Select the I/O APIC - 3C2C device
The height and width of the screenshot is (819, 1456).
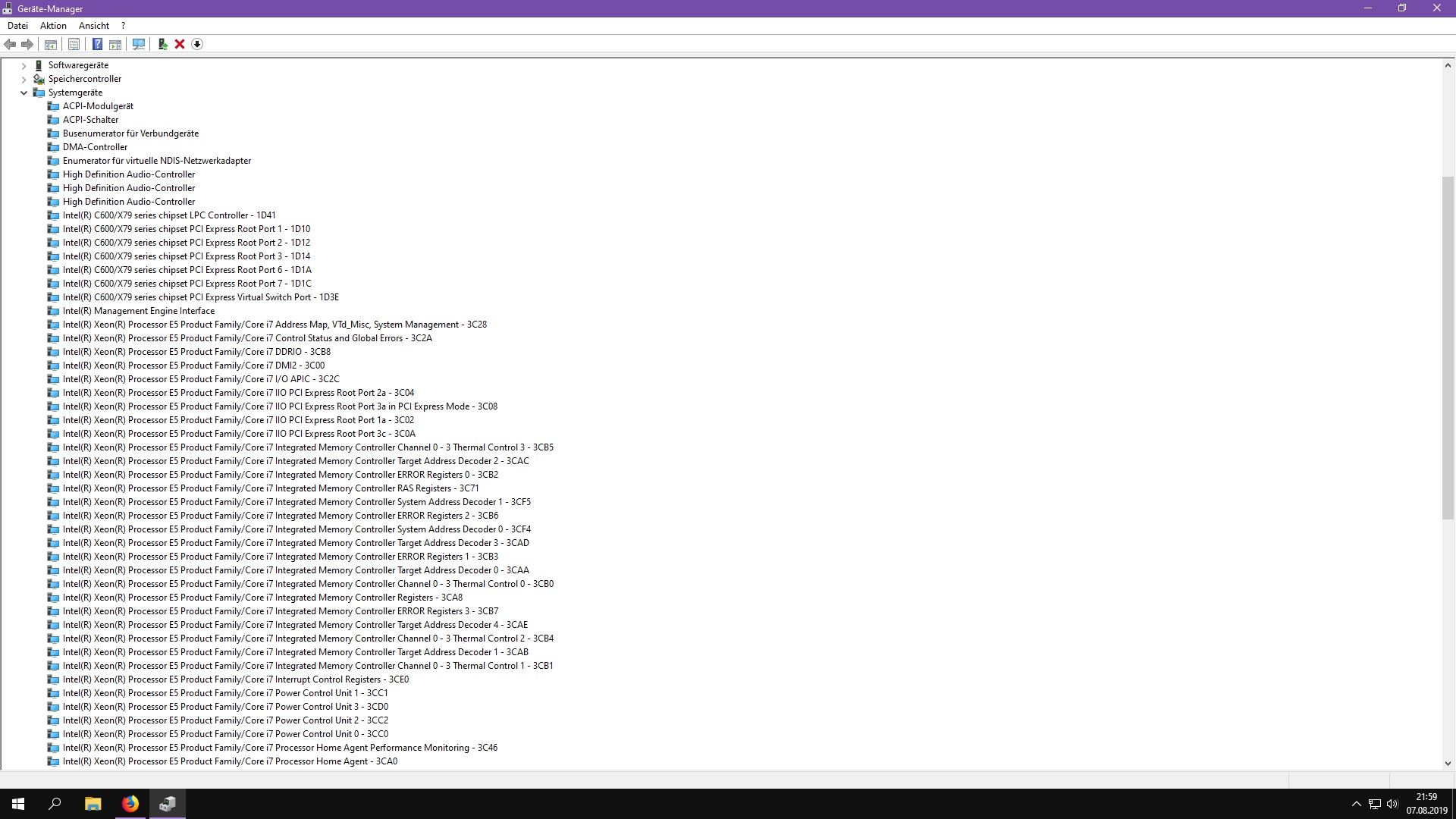coord(201,379)
